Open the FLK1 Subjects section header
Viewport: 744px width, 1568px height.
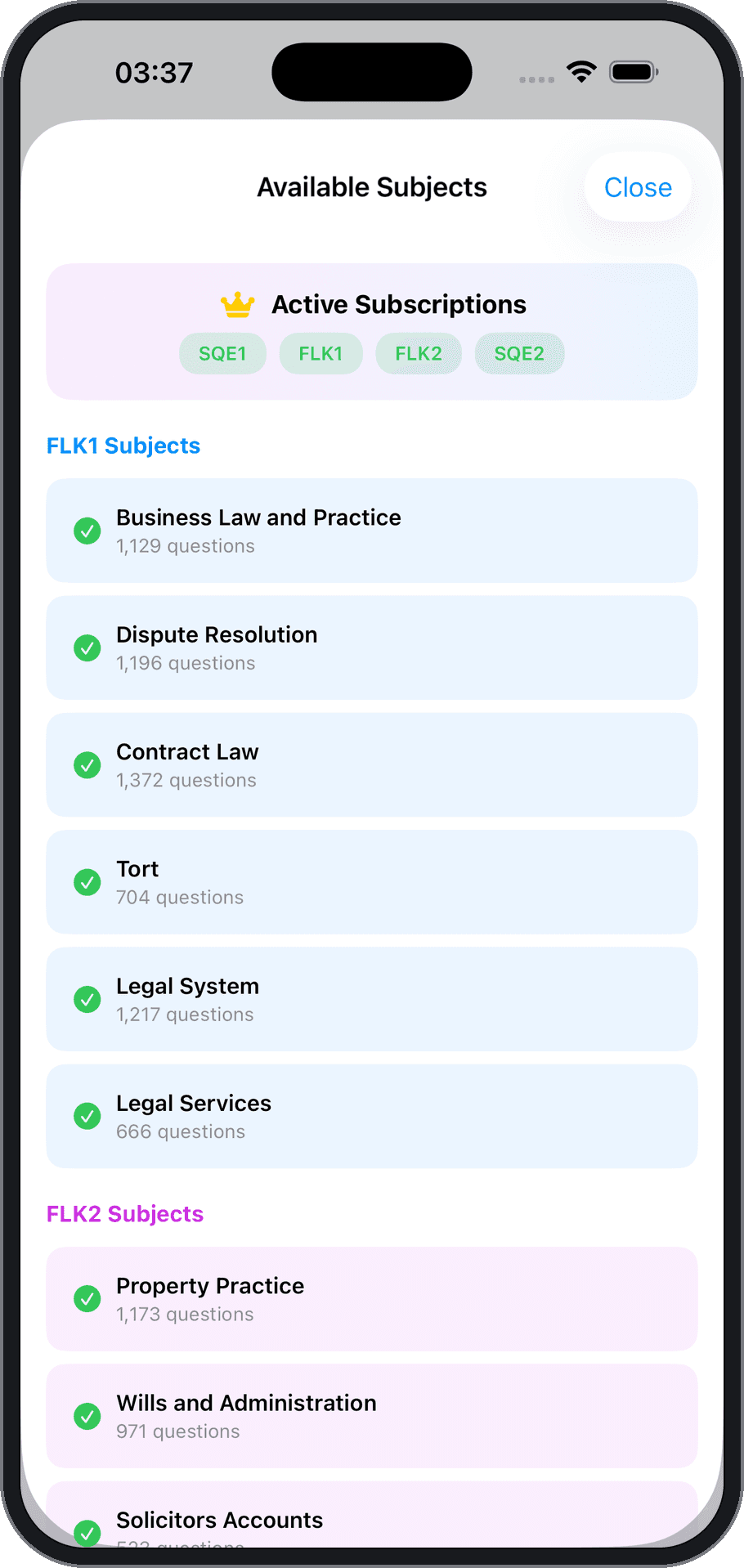tap(123, 446)
